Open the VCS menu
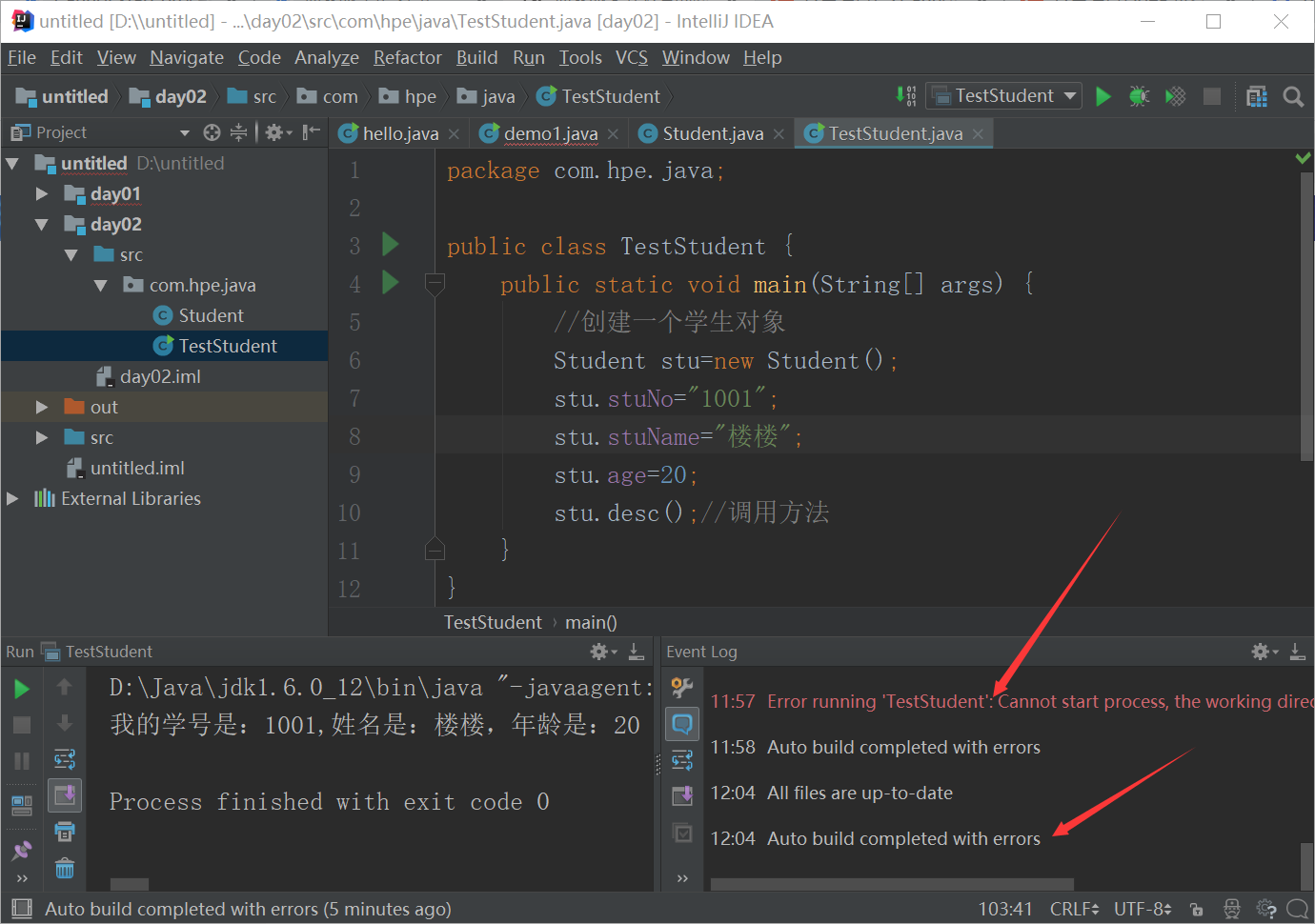 pyautogui.click(x=631, y=57)
